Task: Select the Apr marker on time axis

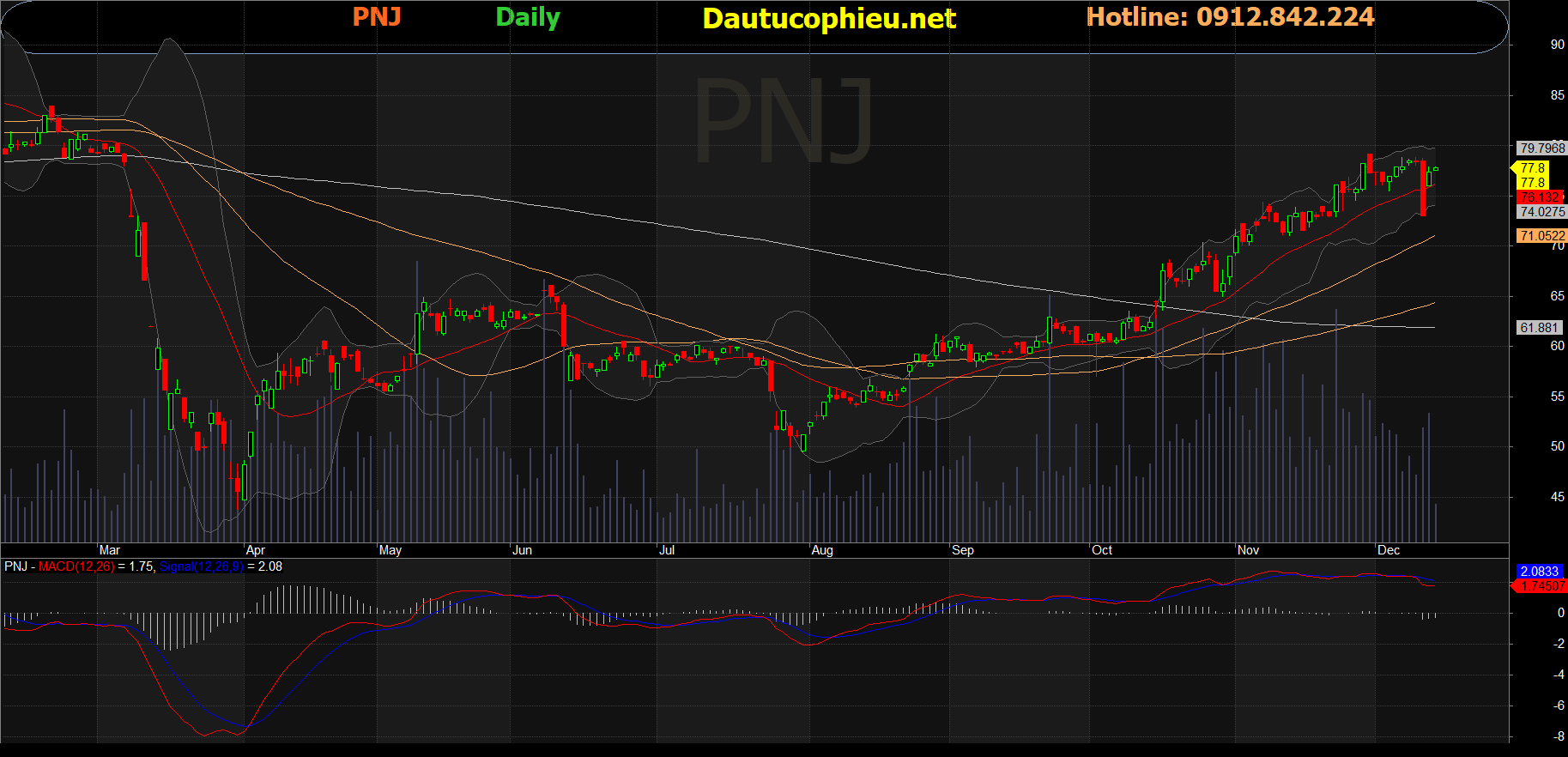Action: 255,550
